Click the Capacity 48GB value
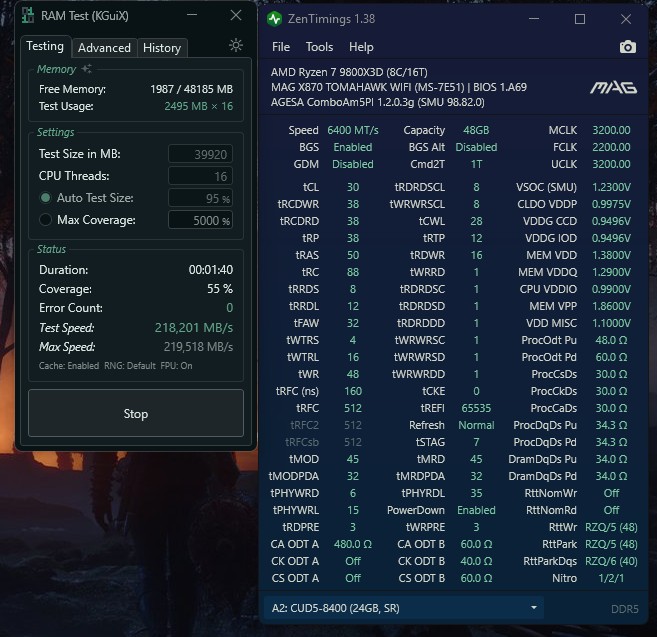 pos(476,130)
